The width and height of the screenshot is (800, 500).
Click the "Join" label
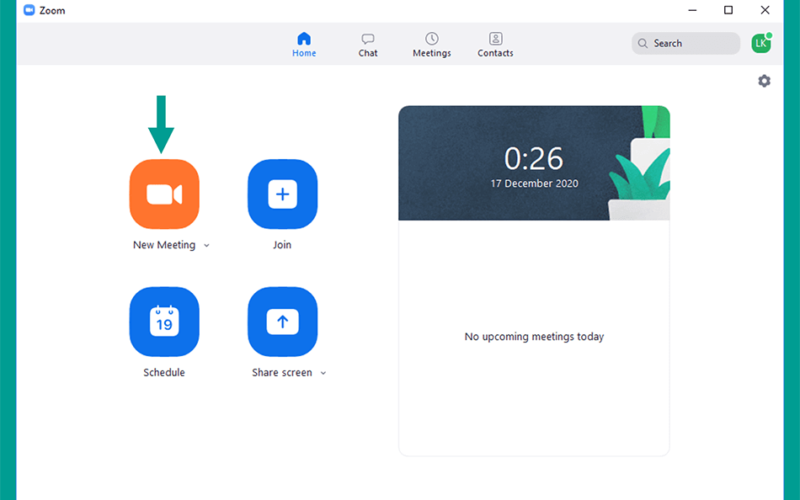pyautogui.click(x=282, y=245)
